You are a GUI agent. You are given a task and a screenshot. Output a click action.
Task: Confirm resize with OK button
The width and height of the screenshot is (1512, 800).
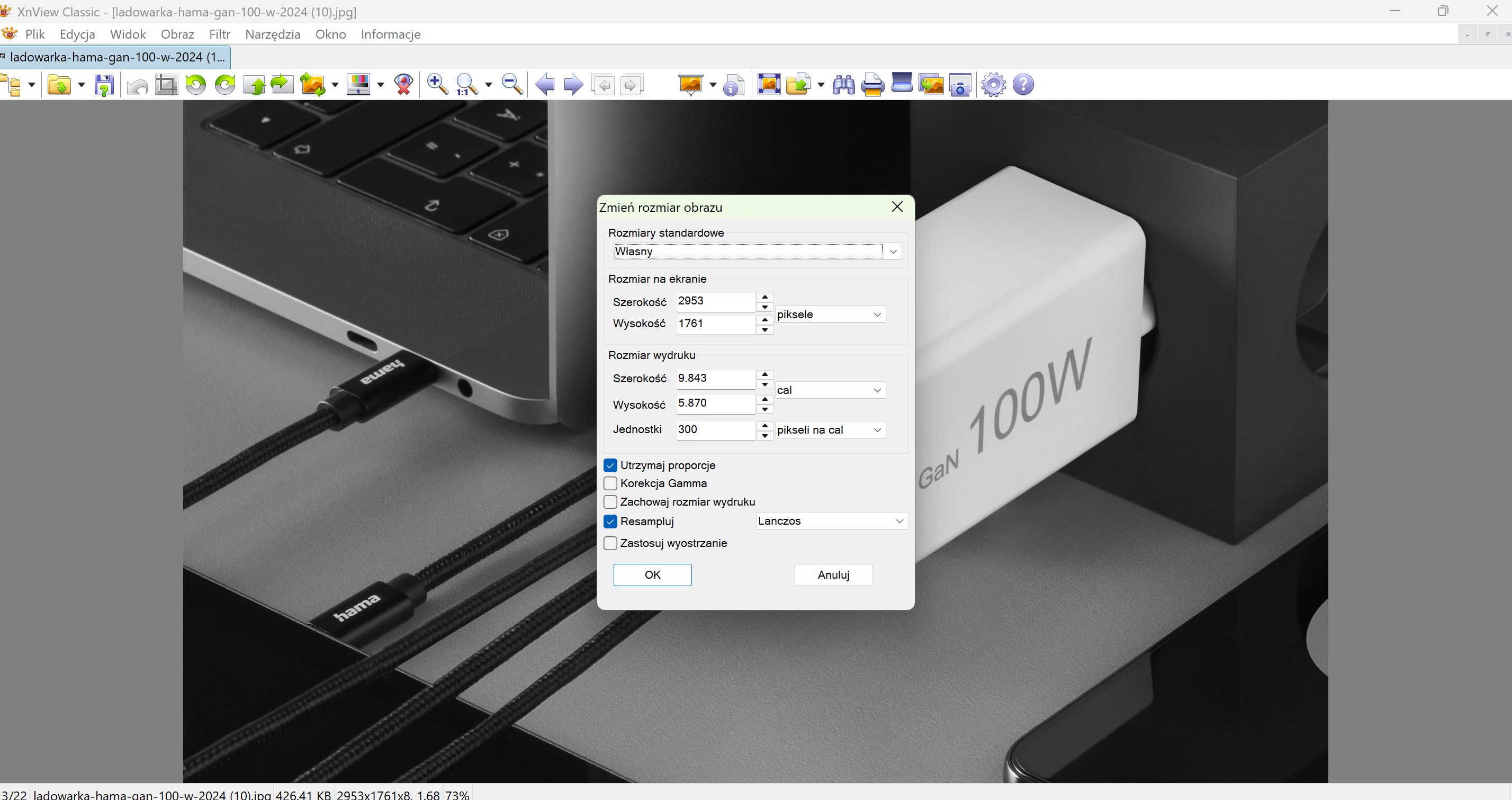(652, 575)
